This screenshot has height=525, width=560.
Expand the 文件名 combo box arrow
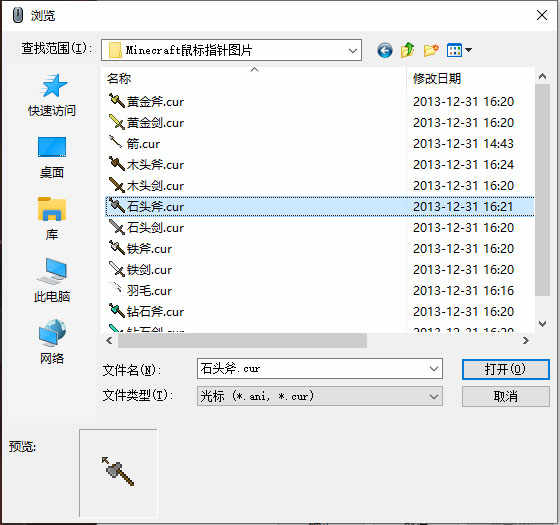coord(434,369)
